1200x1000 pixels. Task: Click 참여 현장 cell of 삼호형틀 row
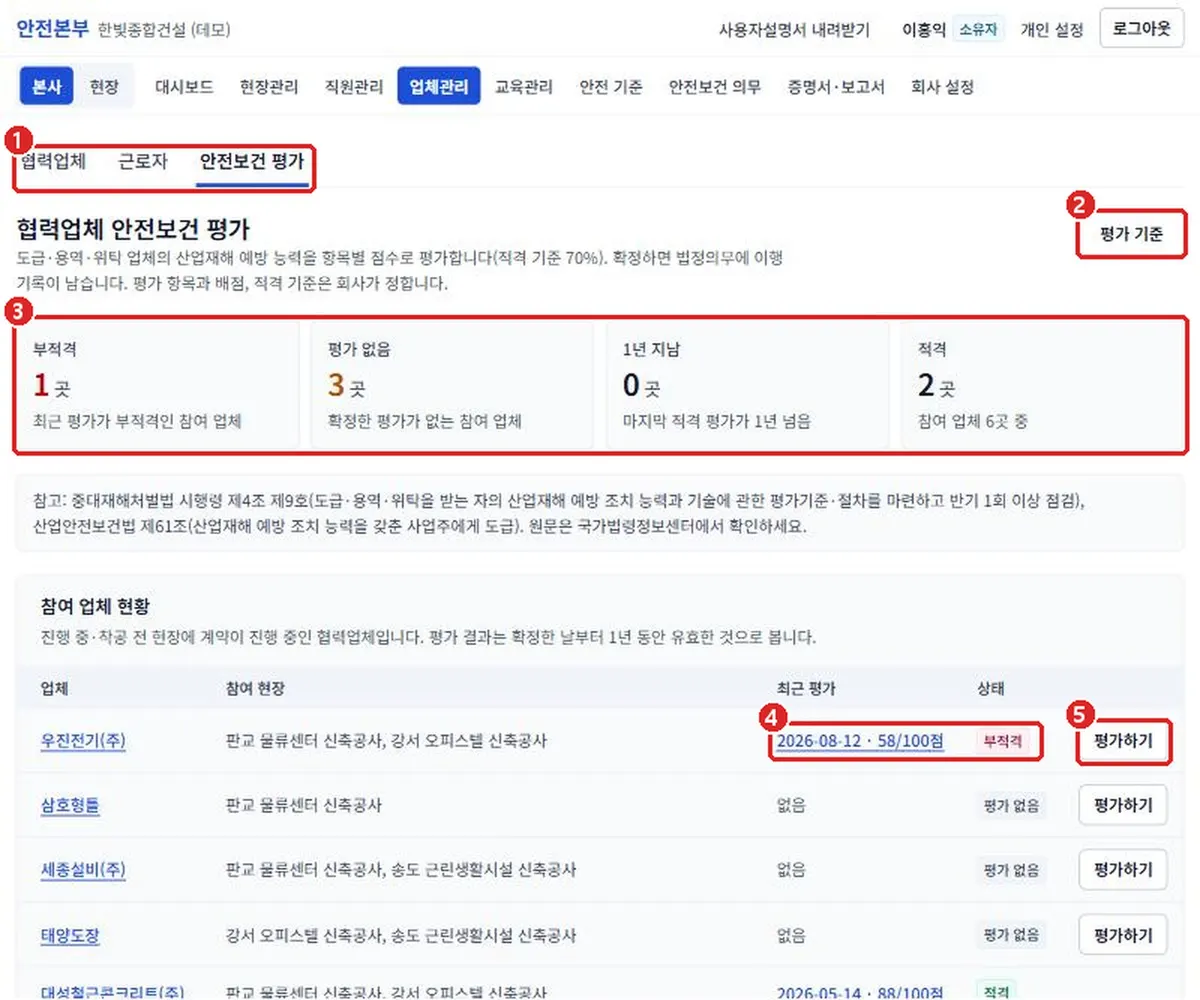(304, 805)
